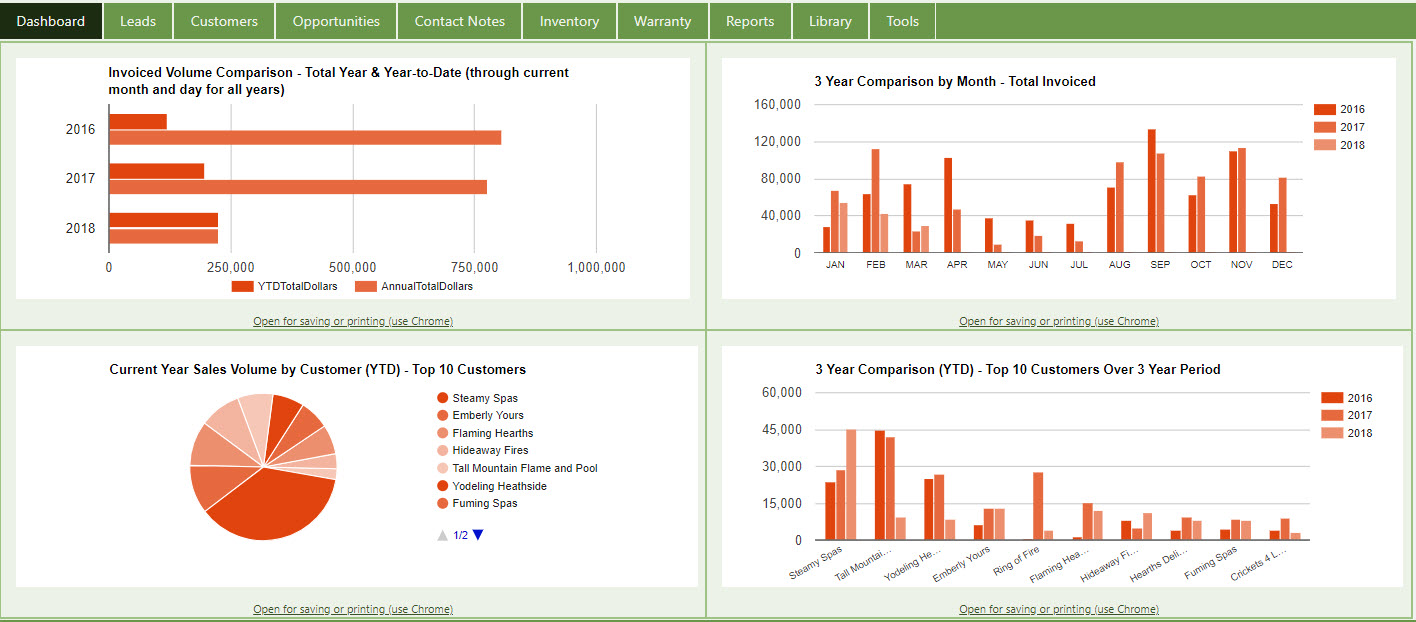The image size is (1416, 622).
Task: Switch to the Leads tab
Action: 137,20
